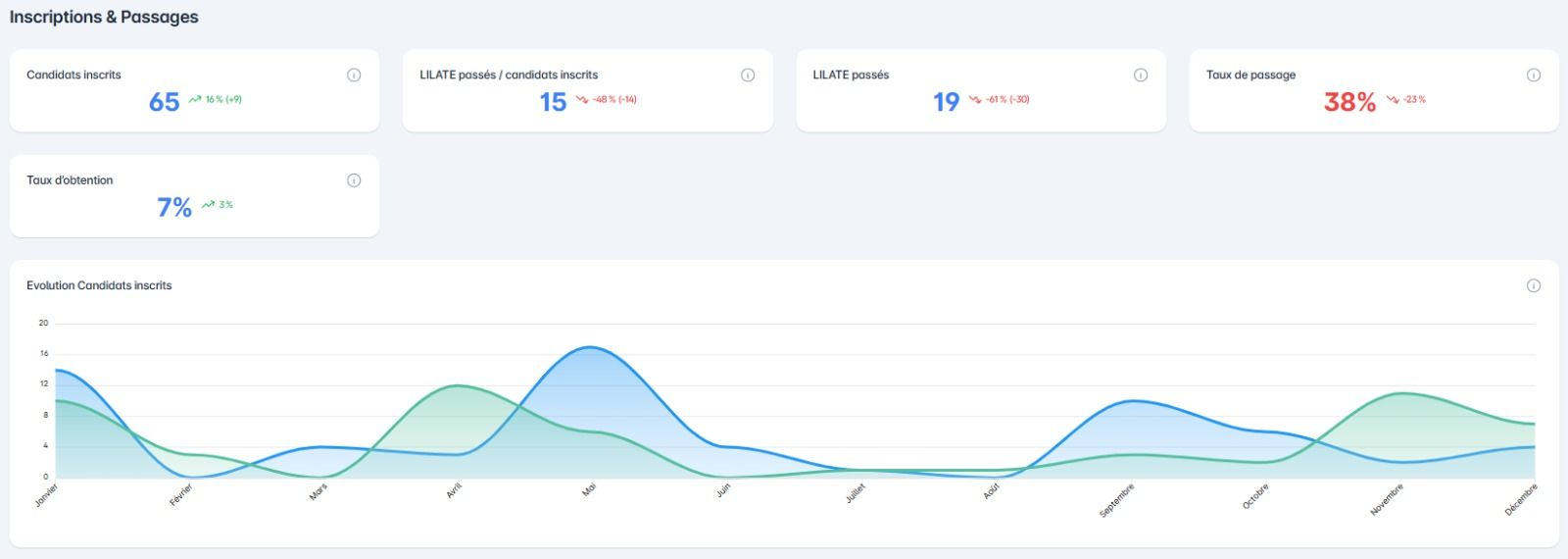Click the 3 % variation text
Viewport: 1568px width, 559px height.
pyautogui.click(x=225, y=205)
